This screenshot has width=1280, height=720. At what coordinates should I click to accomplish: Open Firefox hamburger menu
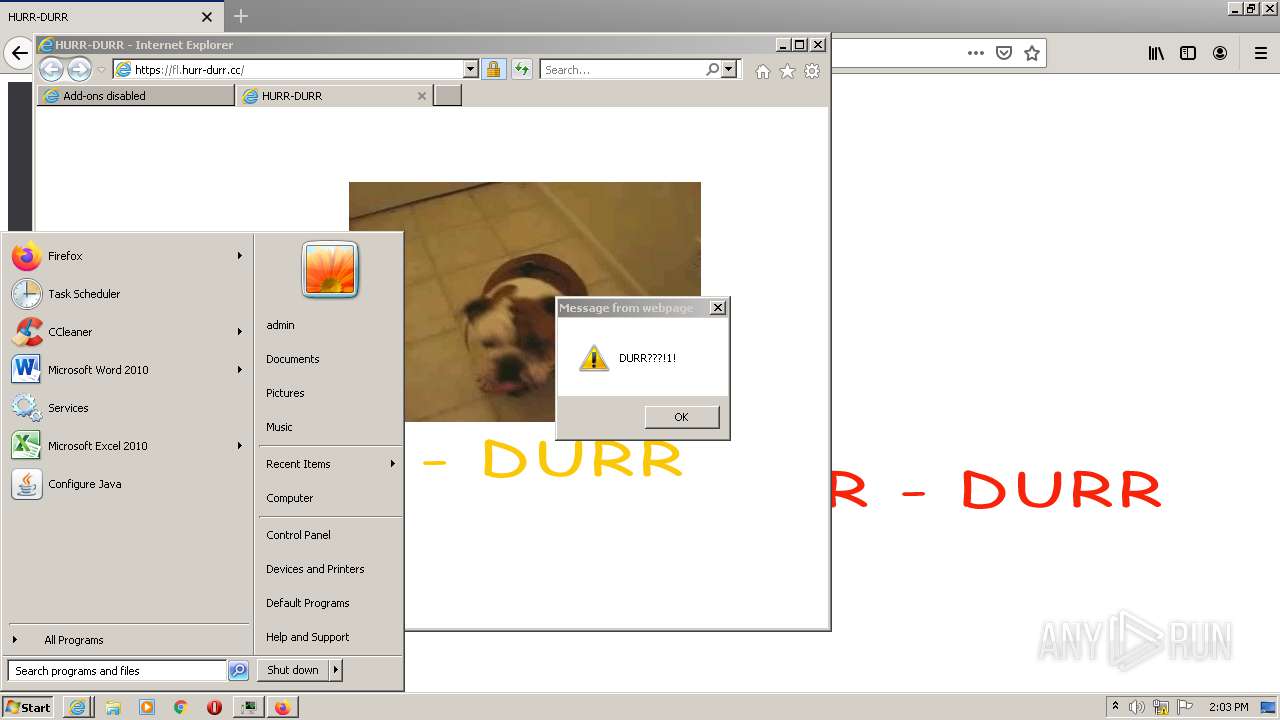click(1261, 53)
